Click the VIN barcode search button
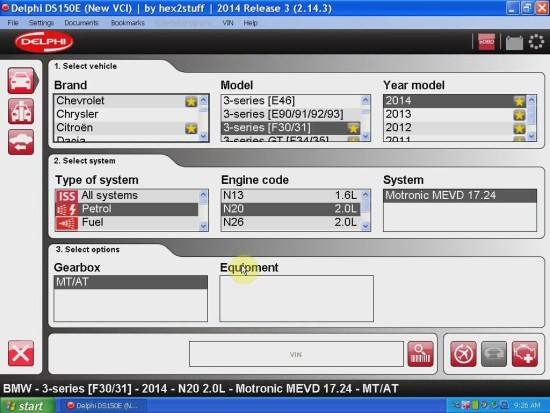This screenshot has width=550, height=413. point(421,354)
